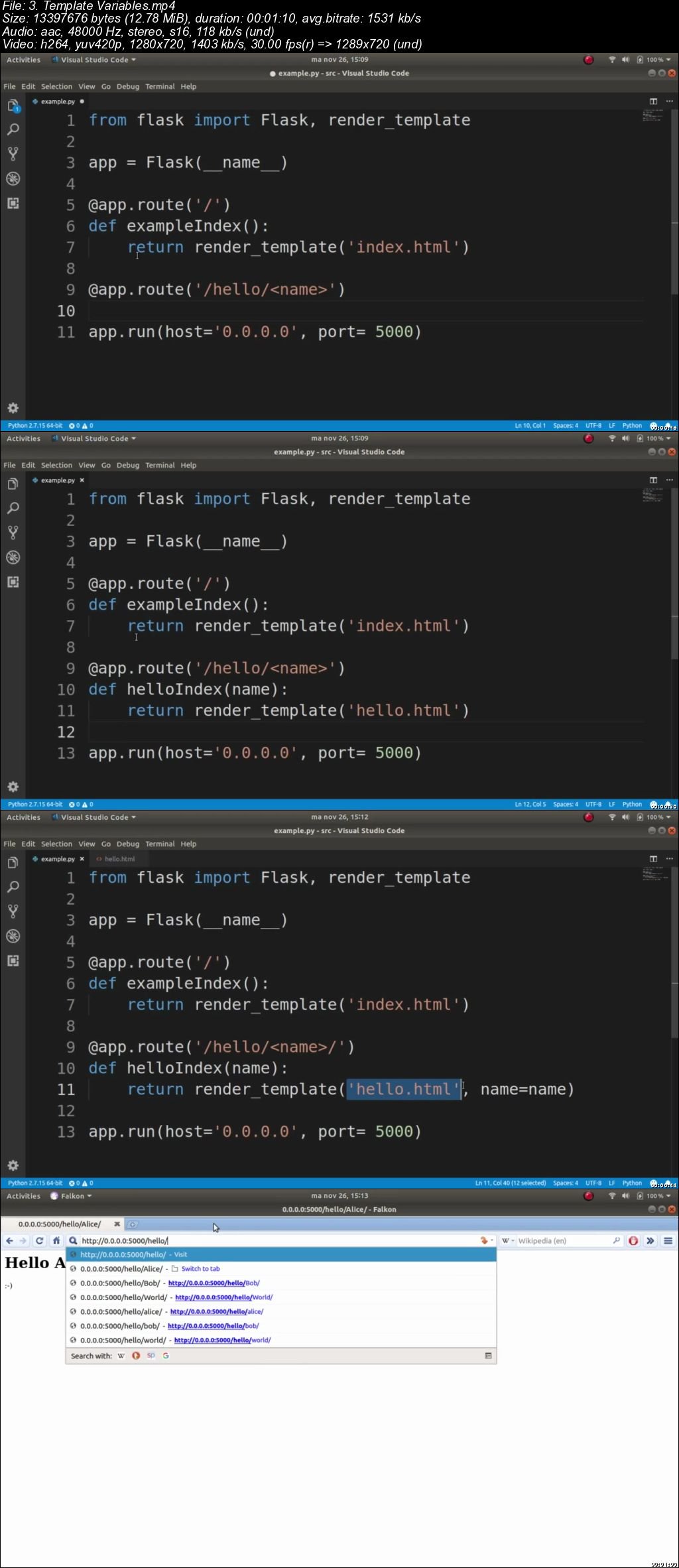Open Falkon app menu dropdown in top bar

point(72,1196)
